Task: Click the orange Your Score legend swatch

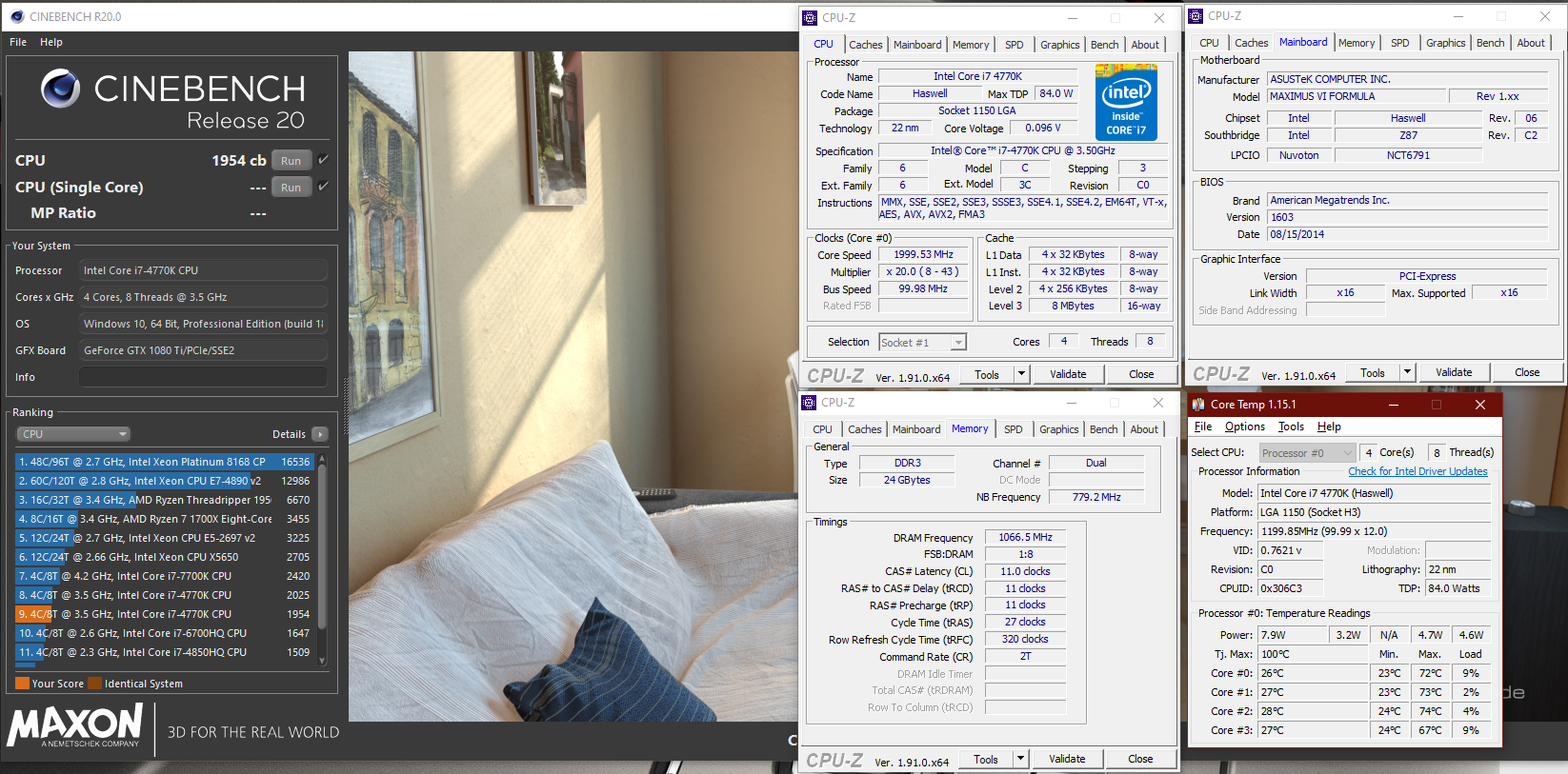Action: click(22, 684)
